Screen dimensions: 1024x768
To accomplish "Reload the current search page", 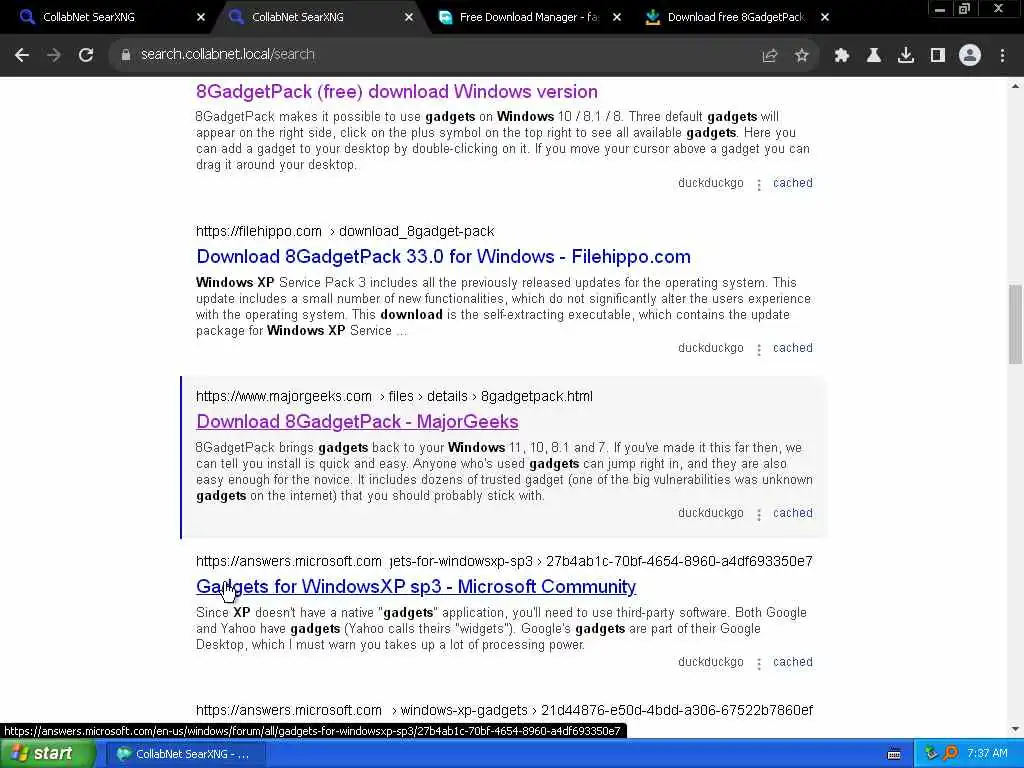I will pos(86,56).
